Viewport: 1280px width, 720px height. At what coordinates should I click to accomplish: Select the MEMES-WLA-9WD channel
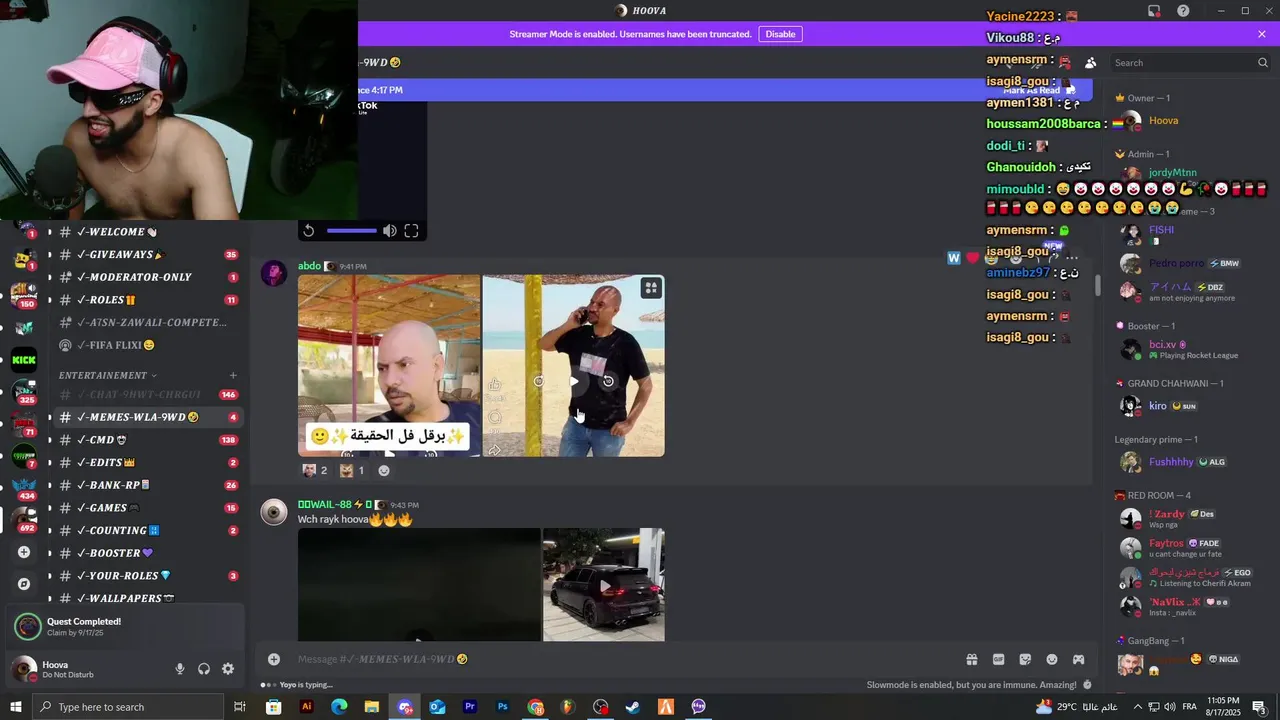pos(146,417)
